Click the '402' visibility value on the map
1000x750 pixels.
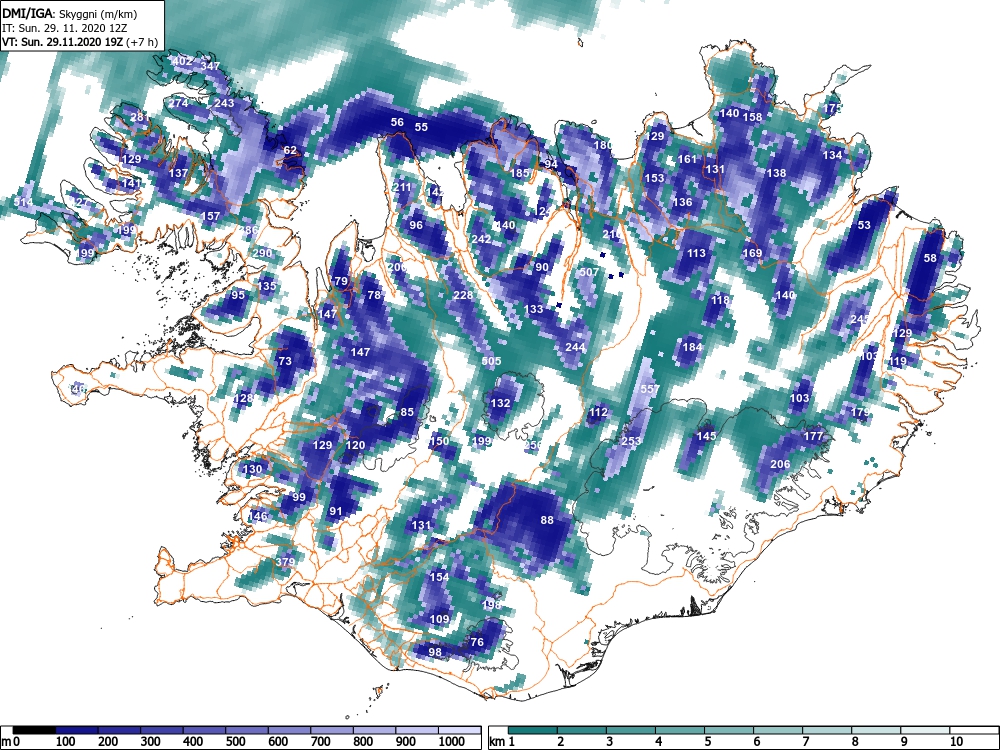[x=182, y=61]
